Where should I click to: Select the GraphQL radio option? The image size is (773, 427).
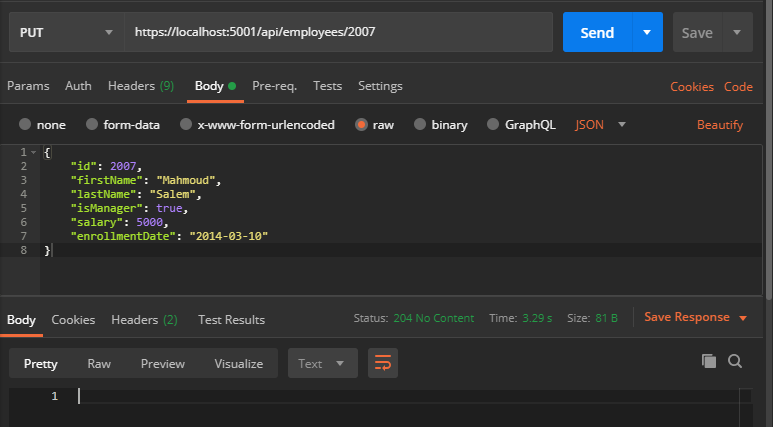(492, 124)
